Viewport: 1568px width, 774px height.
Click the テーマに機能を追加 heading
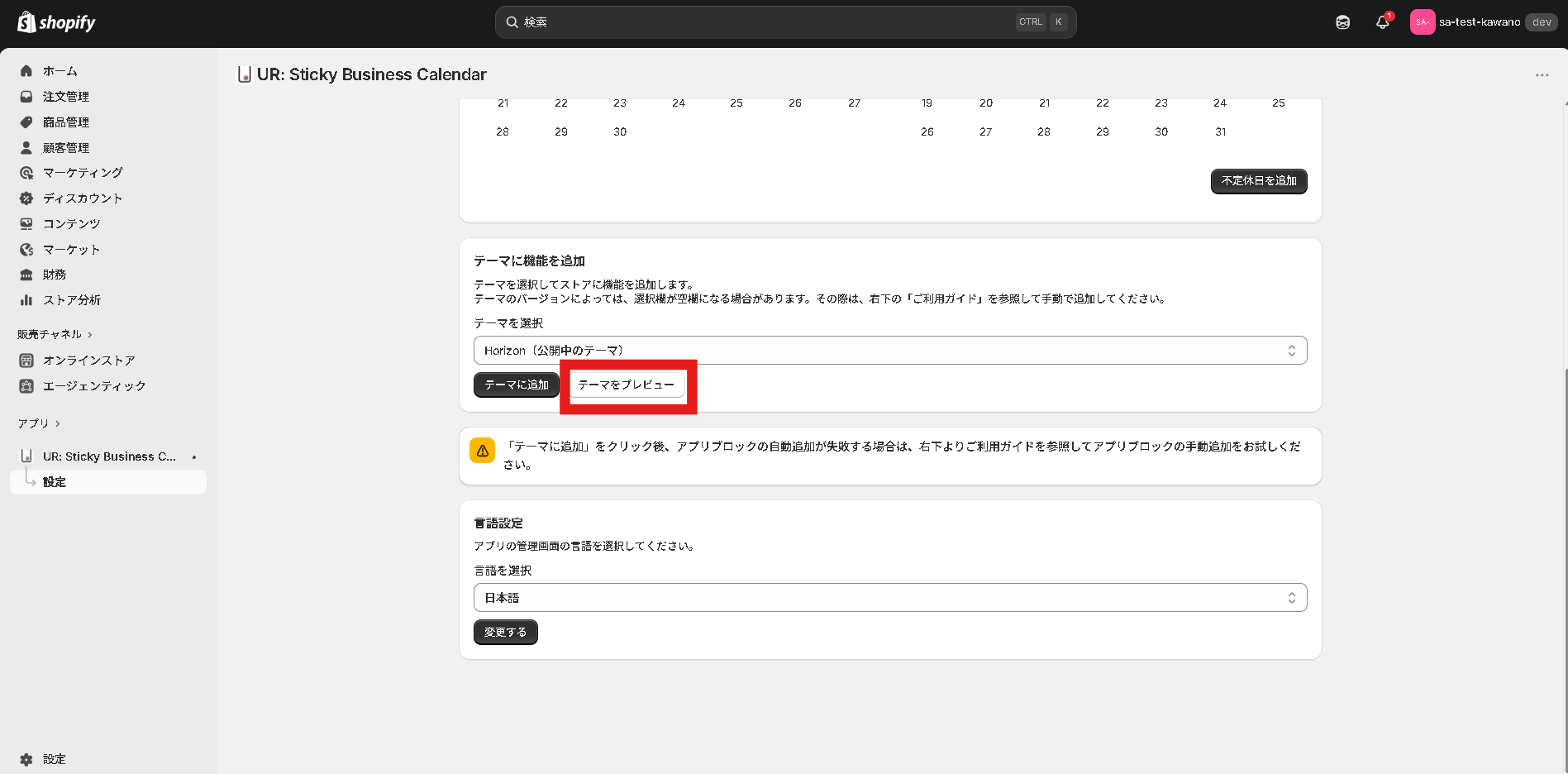[530, 261]
